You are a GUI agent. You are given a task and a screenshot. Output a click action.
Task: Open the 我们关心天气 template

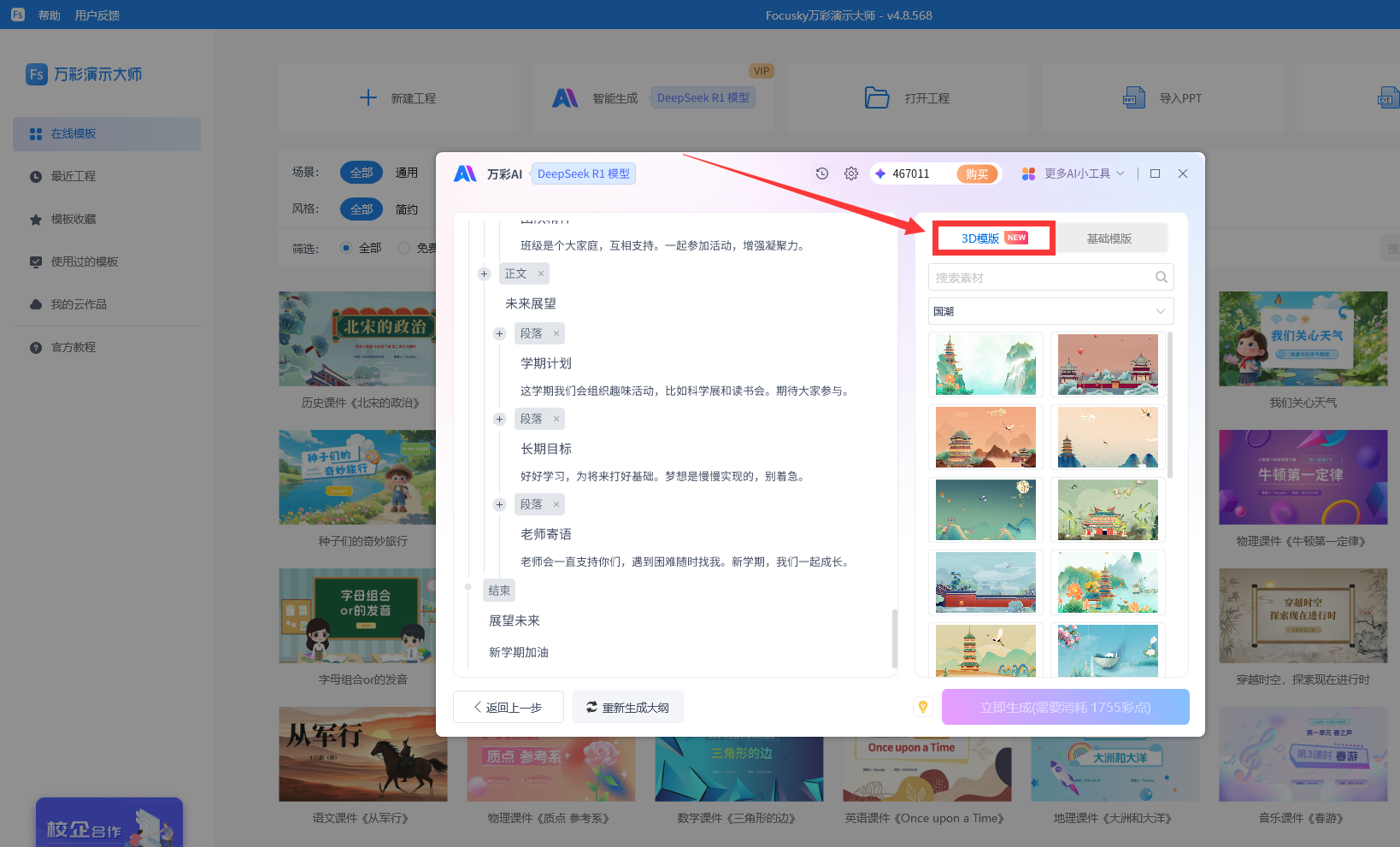(1303, 338)
